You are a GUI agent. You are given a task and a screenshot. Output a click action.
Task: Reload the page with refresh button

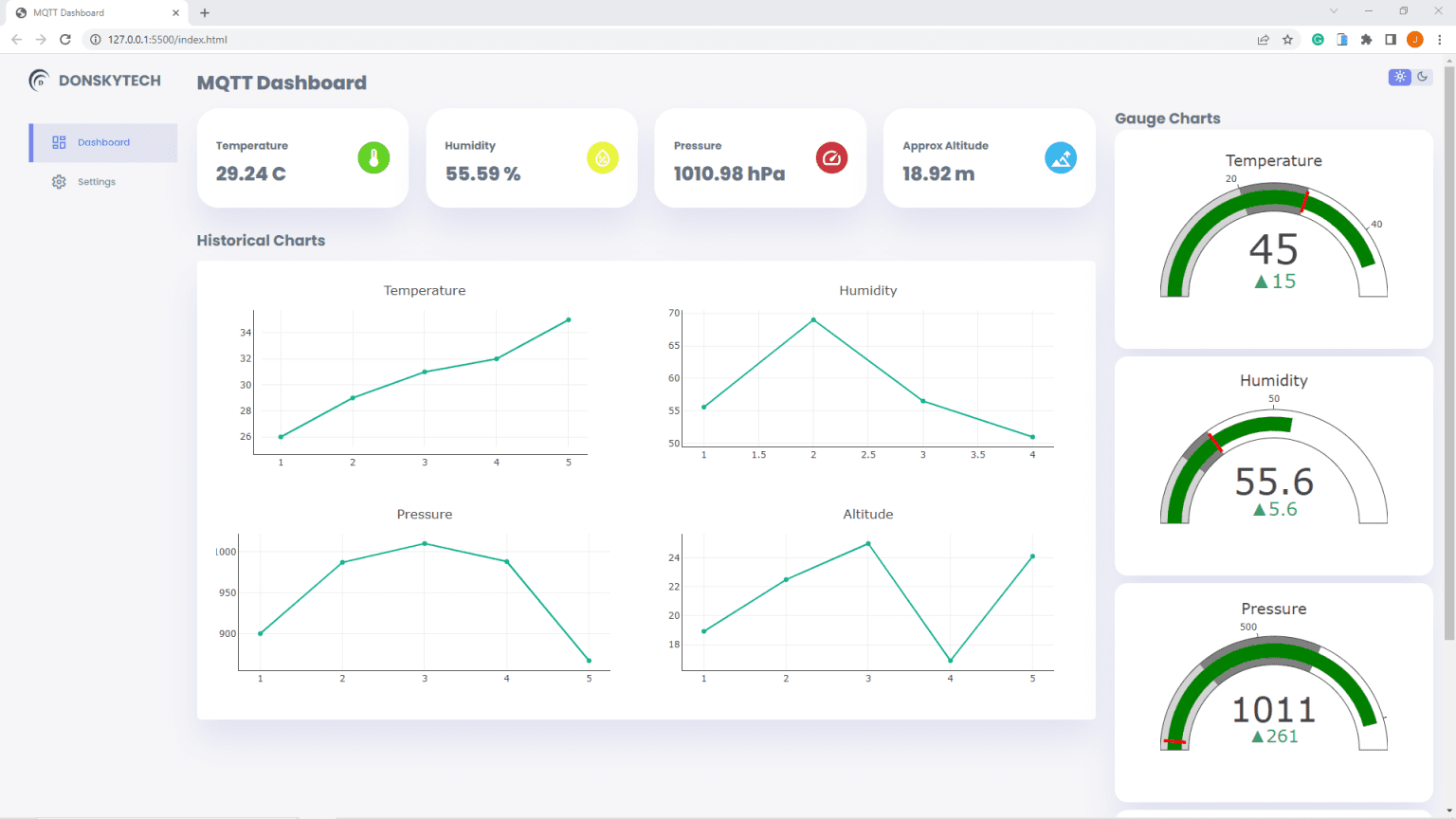click(x=64, y=40)
